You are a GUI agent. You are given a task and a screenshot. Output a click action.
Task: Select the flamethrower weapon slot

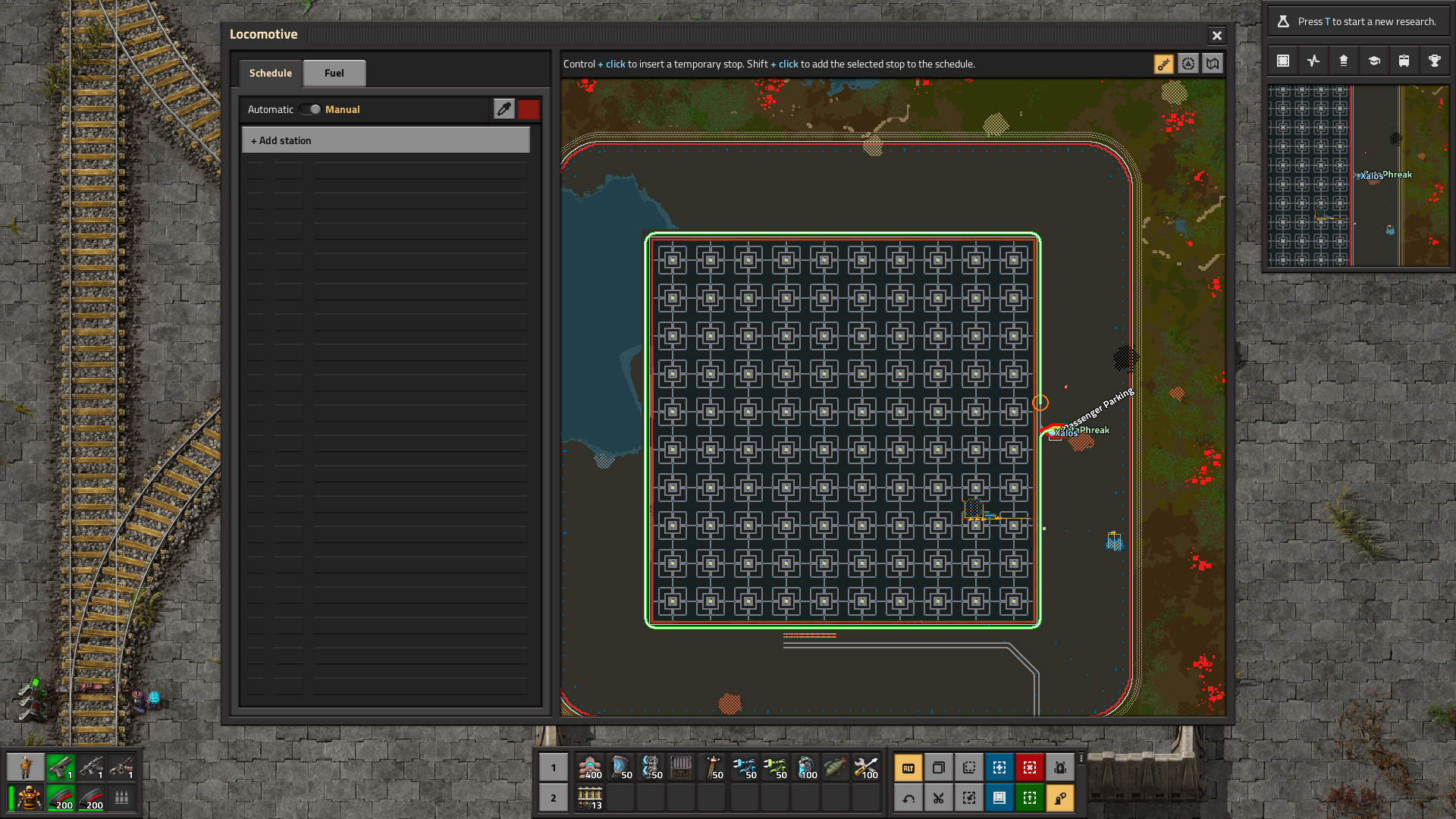(121, 767)
